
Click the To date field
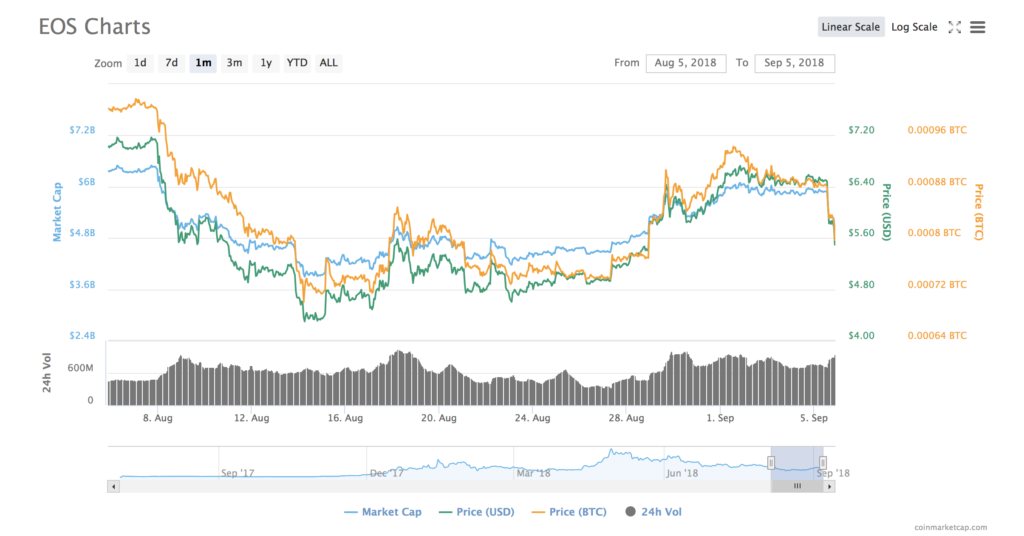tap(795, 63)
